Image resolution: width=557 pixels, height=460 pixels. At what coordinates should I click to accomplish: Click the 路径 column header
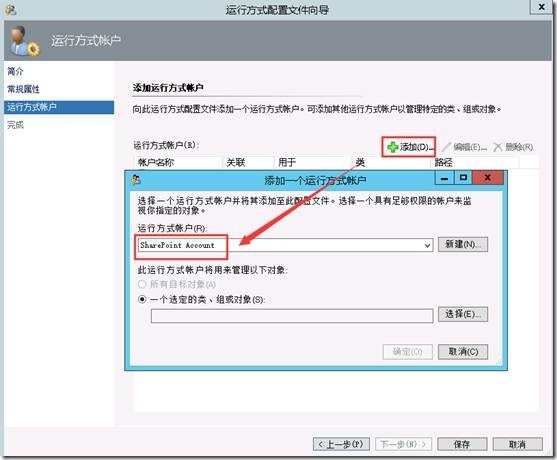pyautogui.click(x=475, y=163)
